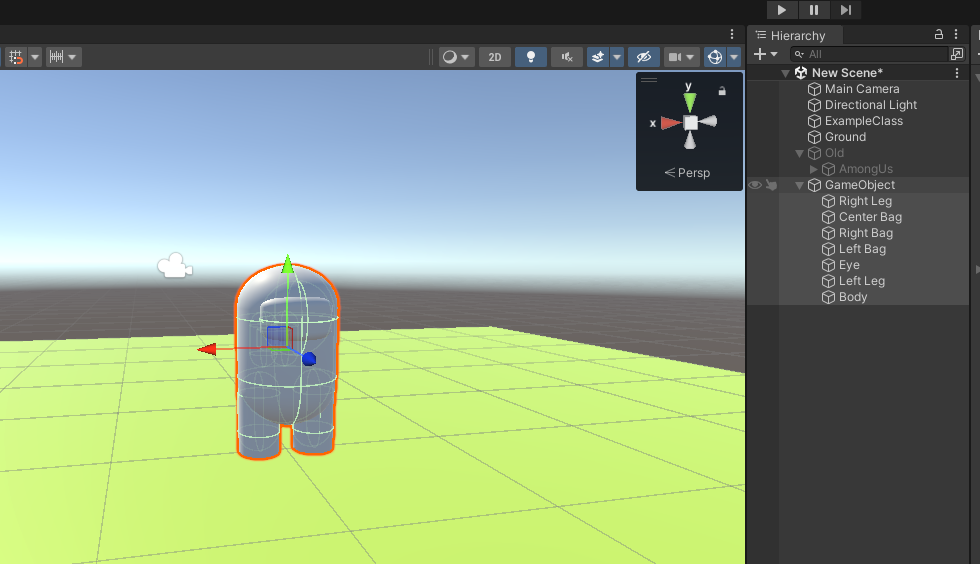Select the Old object row
Screen dimensions: 980x564
(834, 153)
